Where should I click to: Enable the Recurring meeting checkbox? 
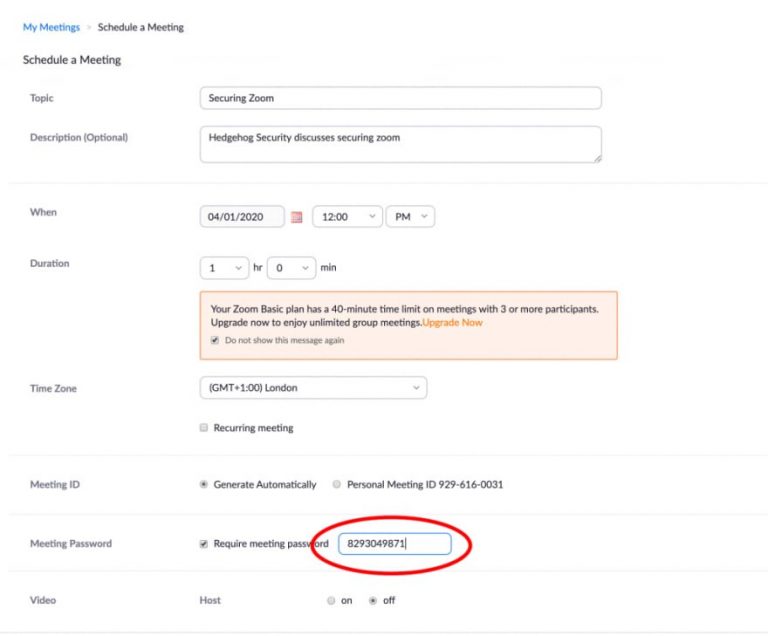[204, 428]
